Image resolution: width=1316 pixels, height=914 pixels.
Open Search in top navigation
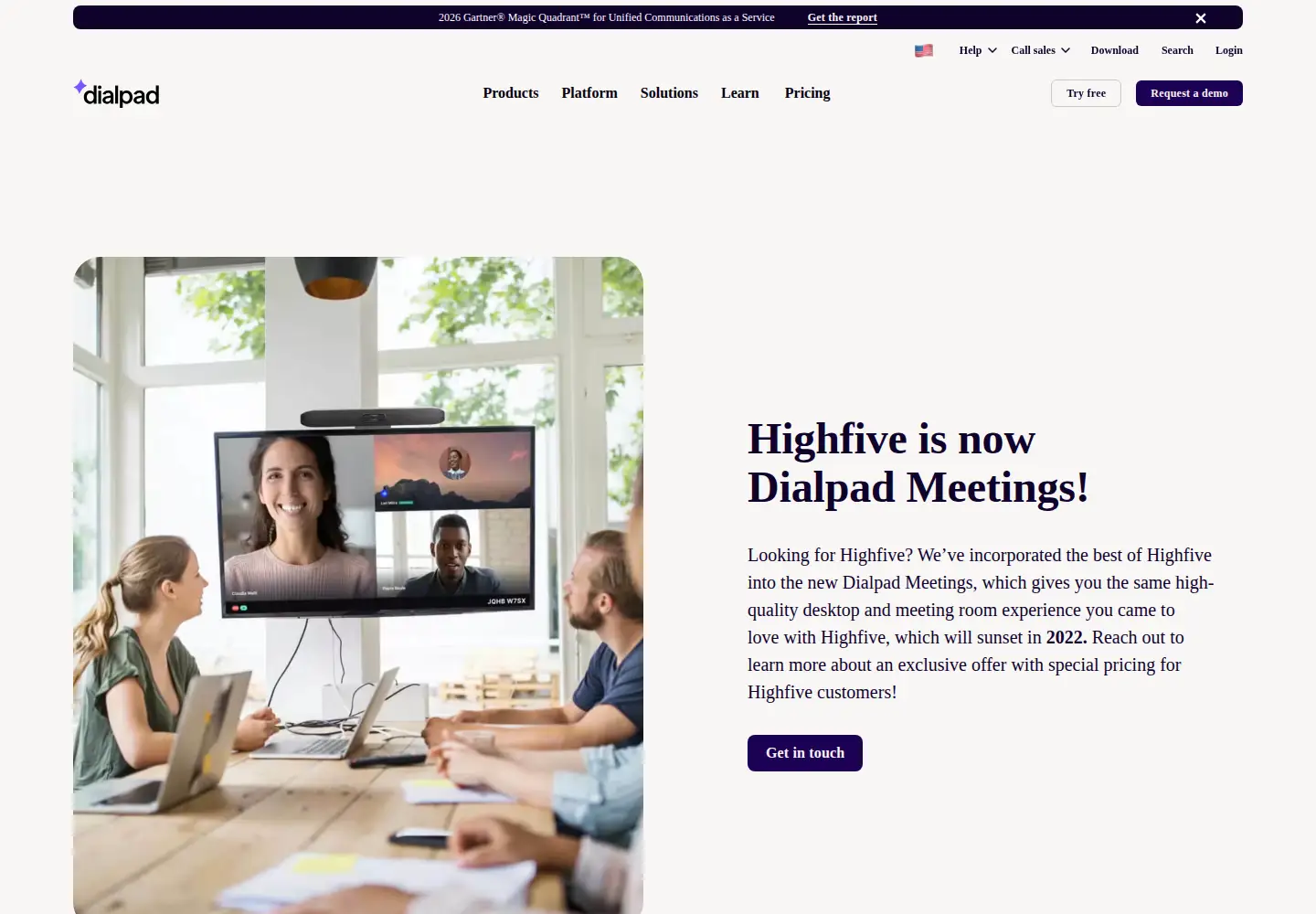(1177, 50)
